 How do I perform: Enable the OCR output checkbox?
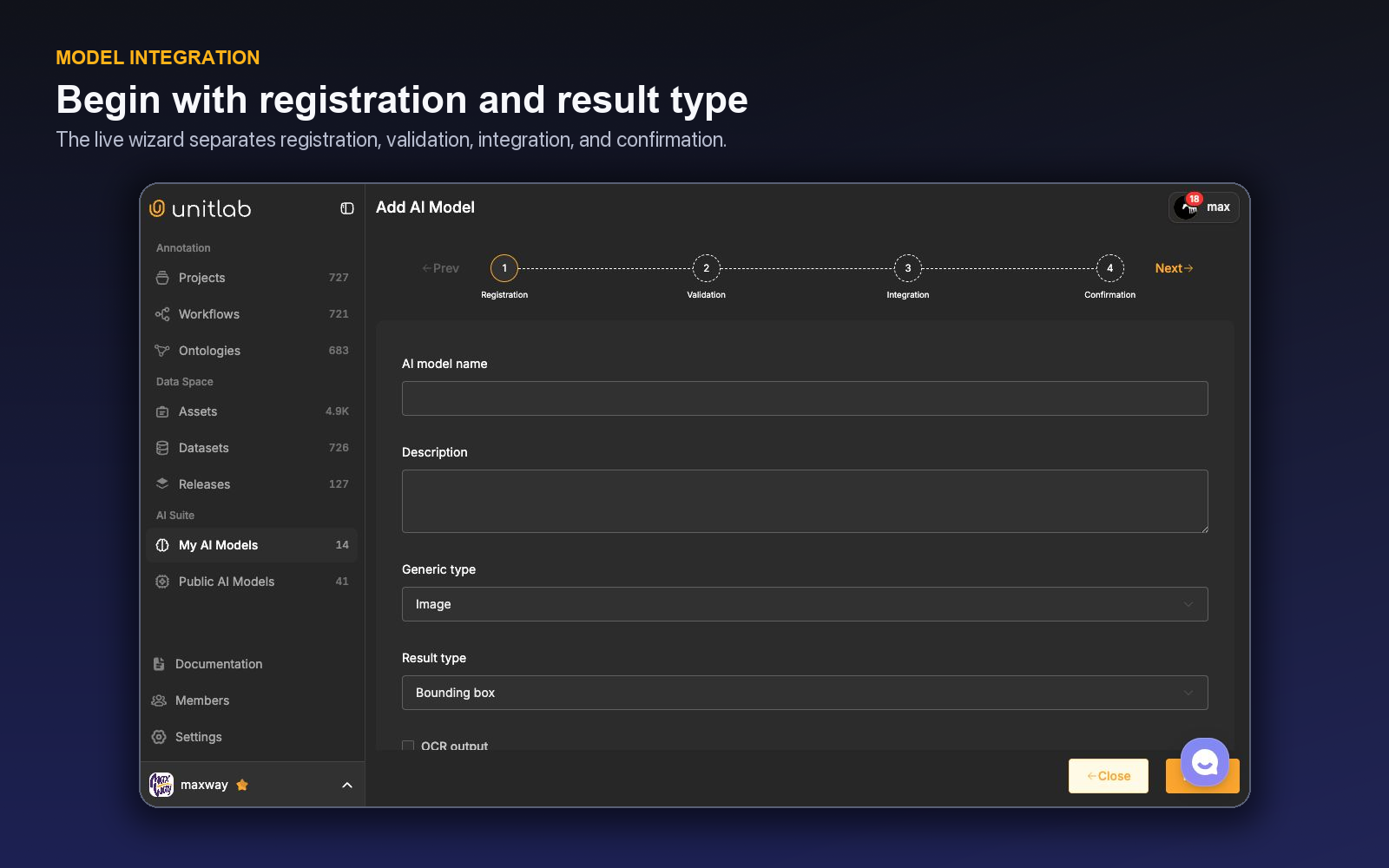point(408,746)
